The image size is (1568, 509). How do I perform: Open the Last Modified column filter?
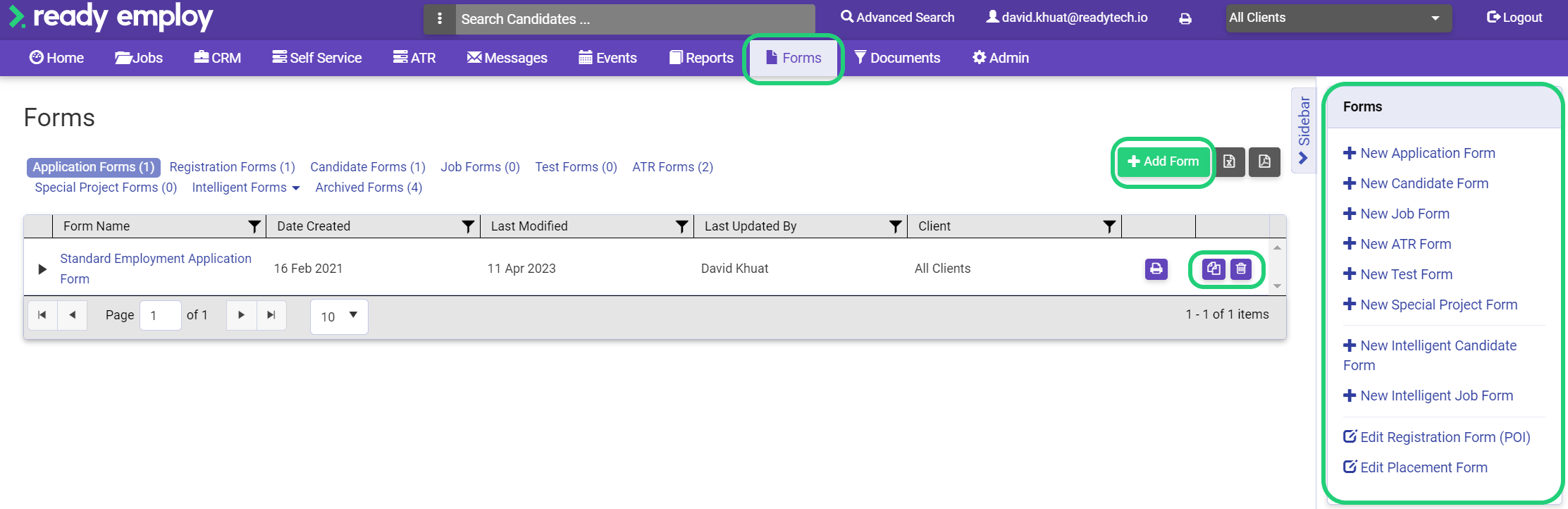681,226
